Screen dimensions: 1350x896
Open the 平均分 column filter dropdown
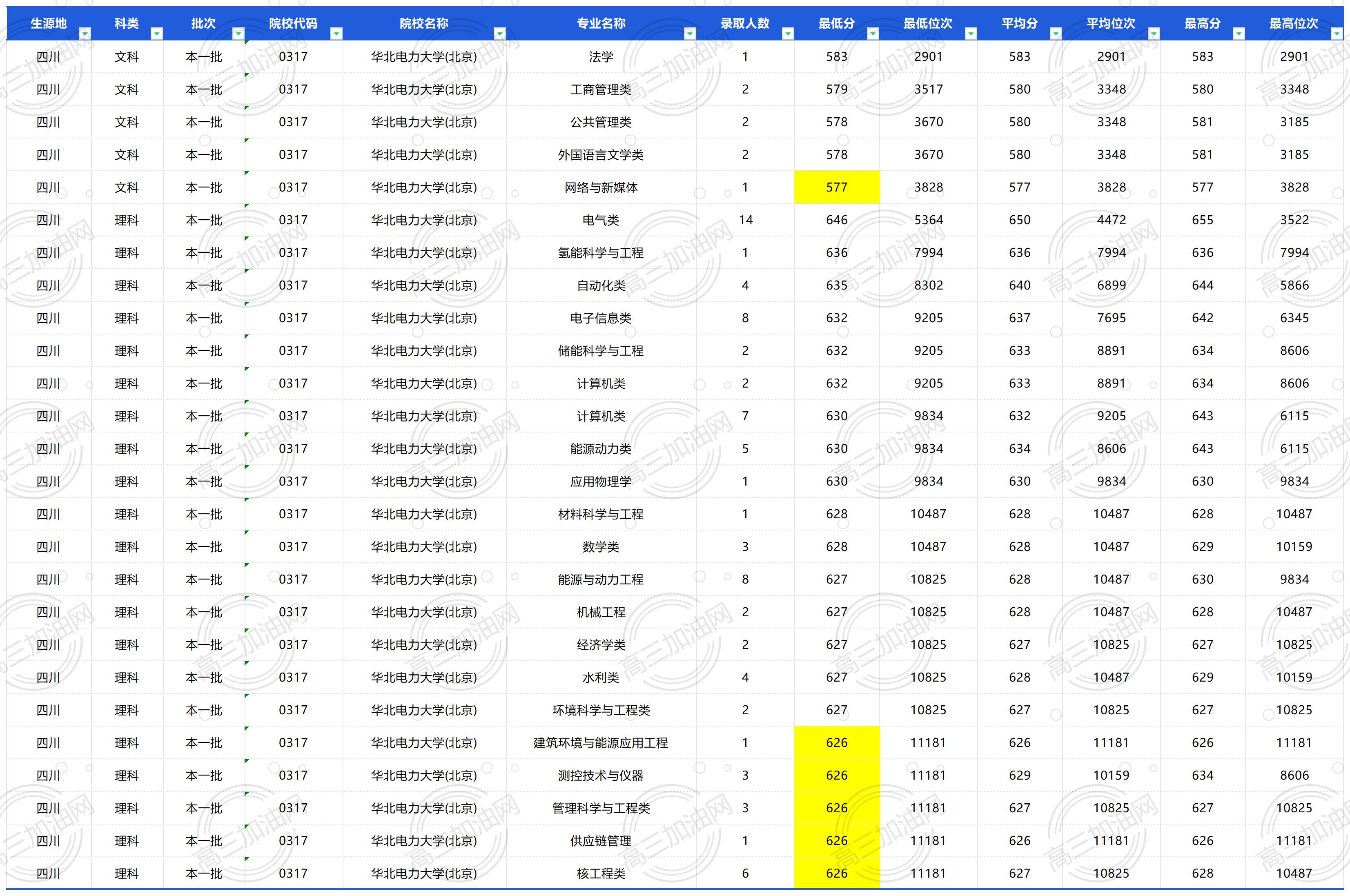(x=1056, y=34)
